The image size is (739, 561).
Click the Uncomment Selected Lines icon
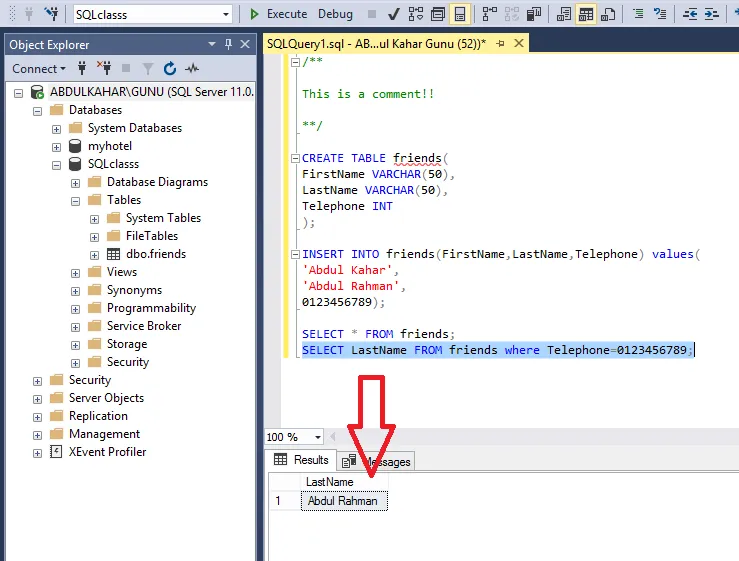pyautogui.click(x=660, y=14)
